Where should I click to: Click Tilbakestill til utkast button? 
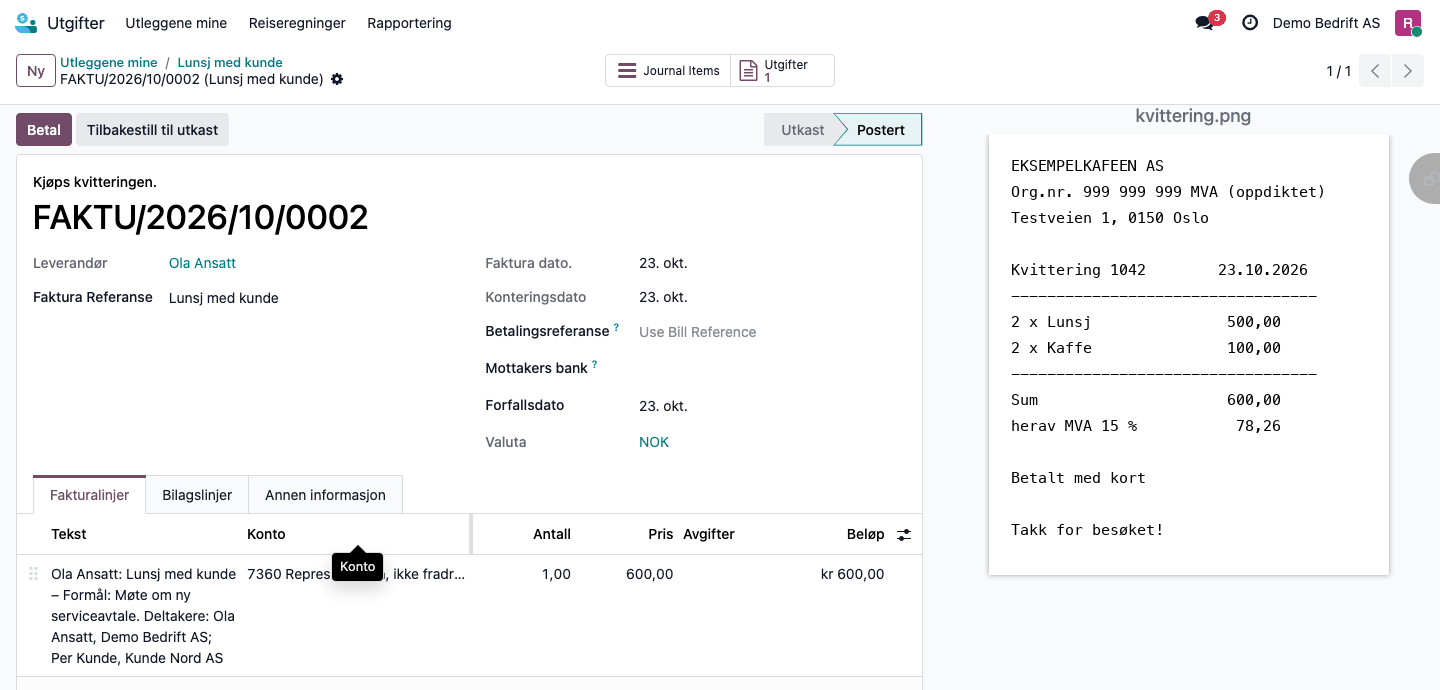tap(152, 130)
